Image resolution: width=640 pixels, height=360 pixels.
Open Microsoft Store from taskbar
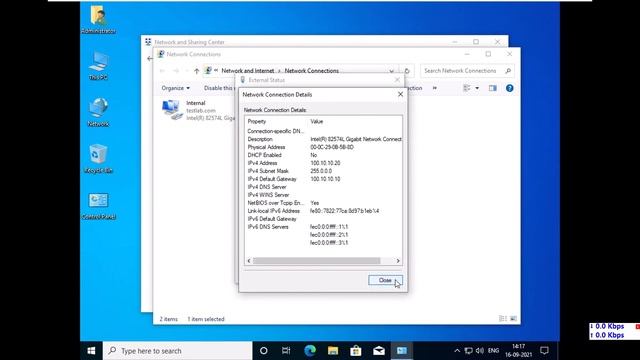click(x=356, y=351)
